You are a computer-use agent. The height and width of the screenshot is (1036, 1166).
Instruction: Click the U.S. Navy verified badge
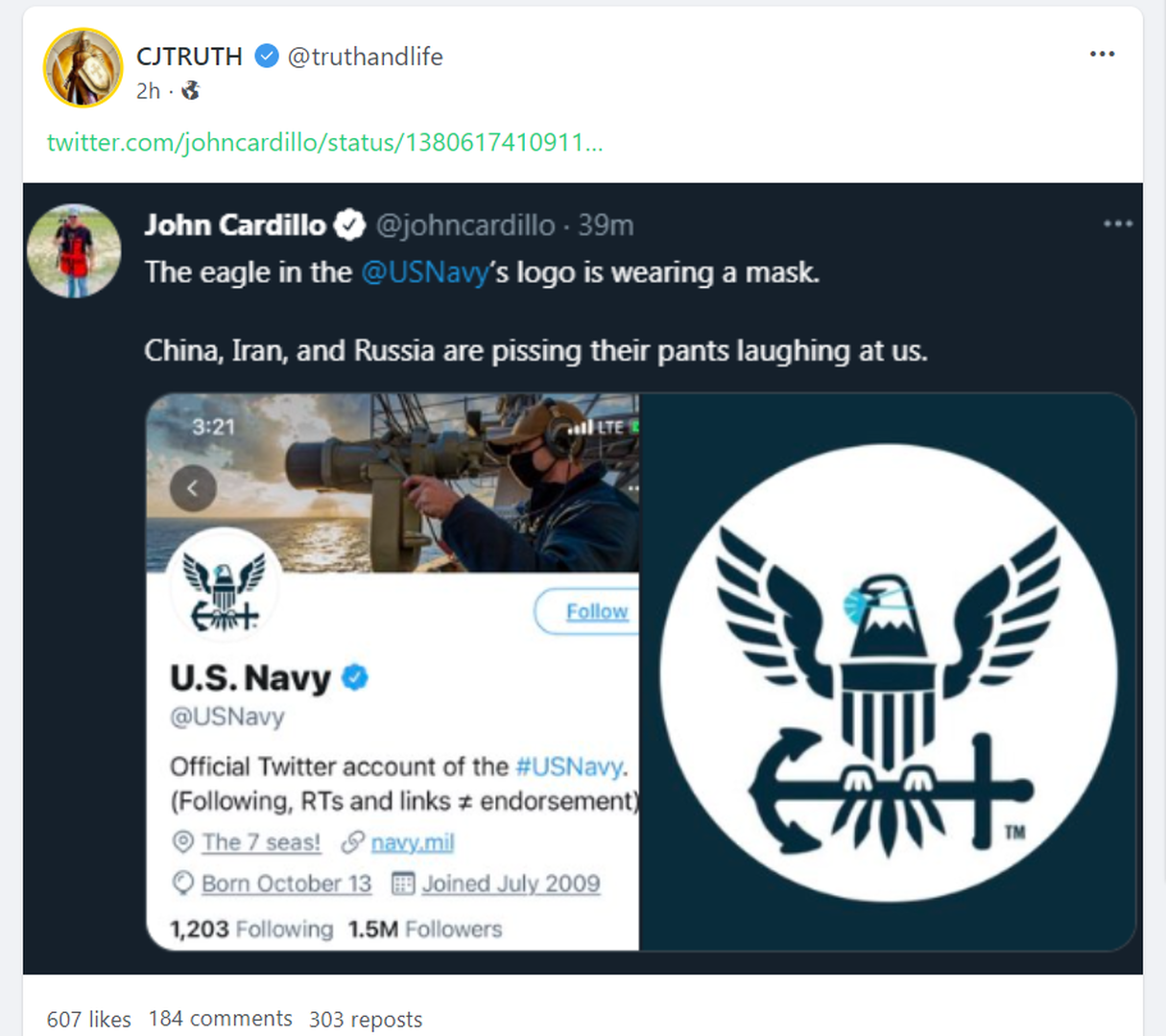[x=355, y=677]
